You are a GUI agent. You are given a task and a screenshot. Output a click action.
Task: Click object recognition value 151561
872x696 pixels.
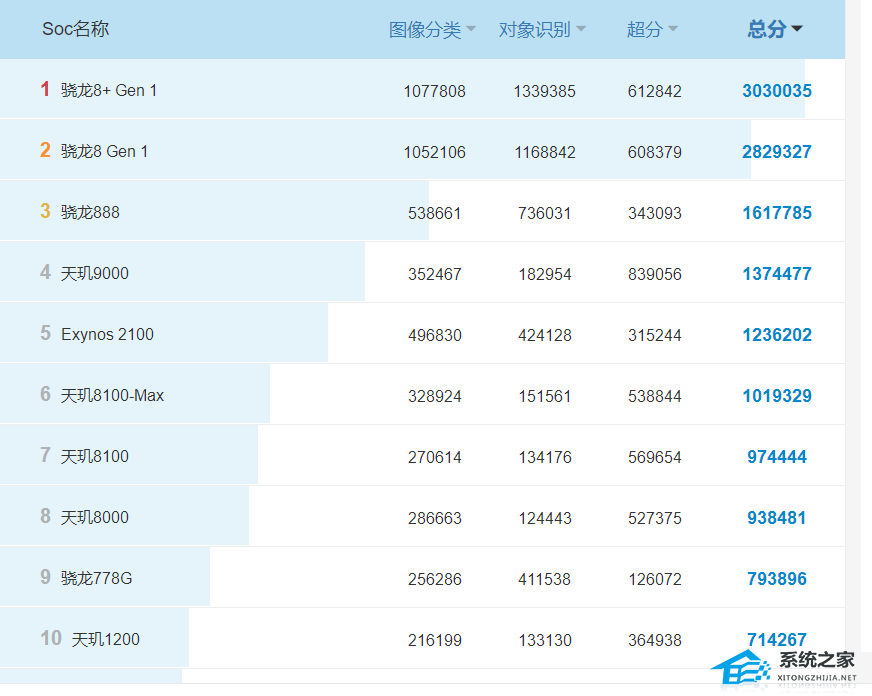(x=544, y=396)
